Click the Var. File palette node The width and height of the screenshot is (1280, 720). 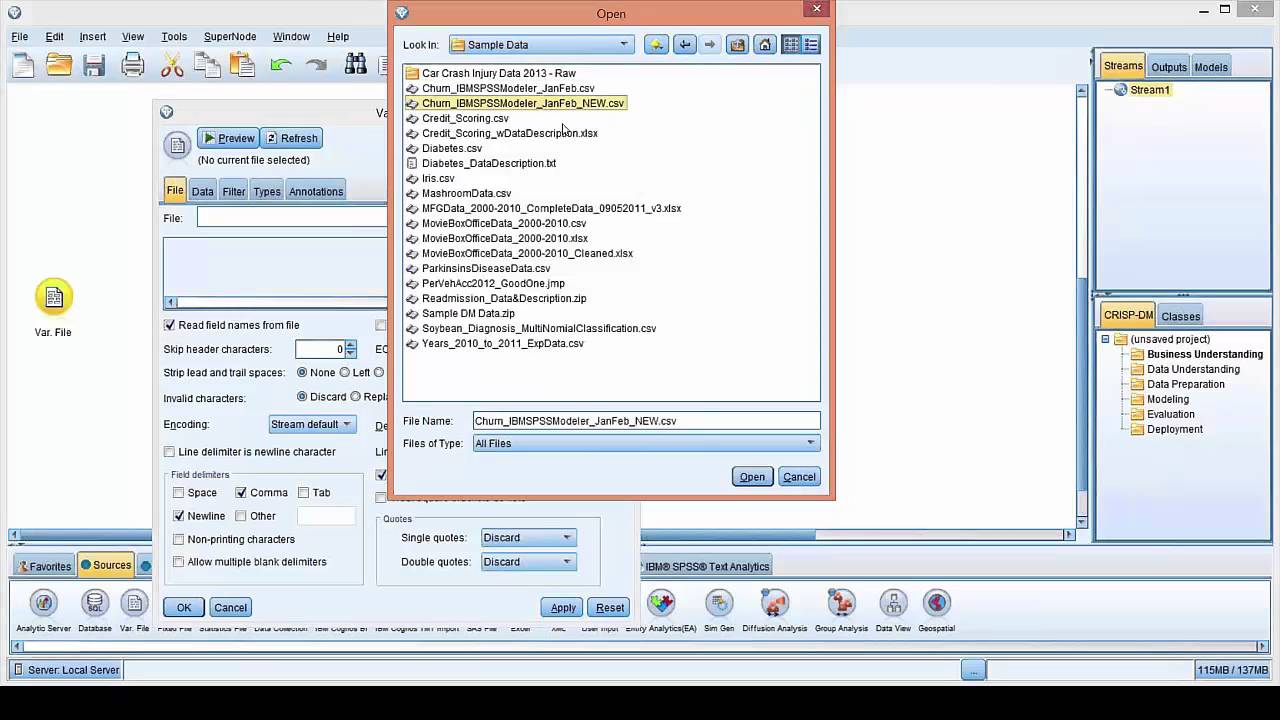pyautogui.click(x=134, y=603)
